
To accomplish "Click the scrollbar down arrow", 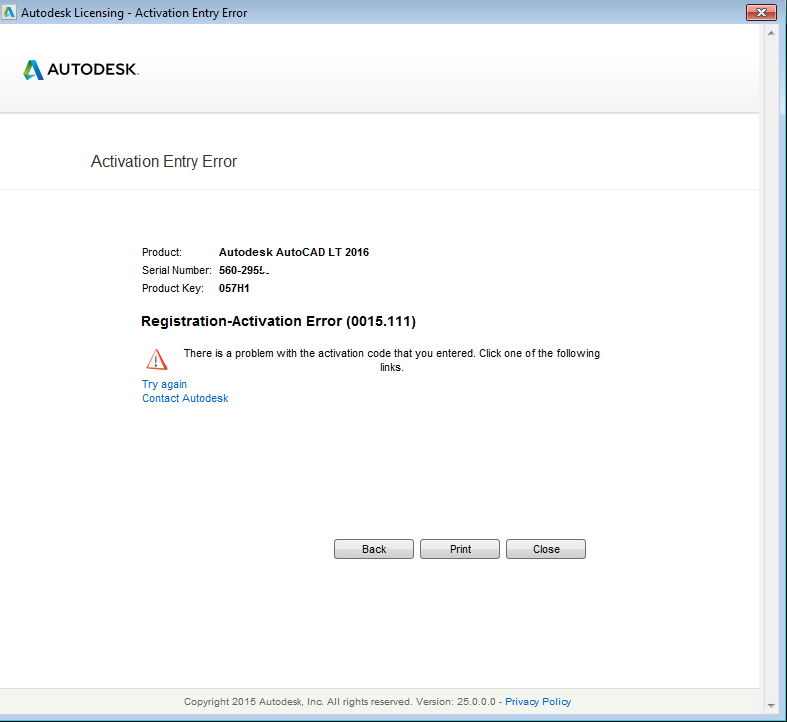I will pyautogui.click(x=771, y=705).
